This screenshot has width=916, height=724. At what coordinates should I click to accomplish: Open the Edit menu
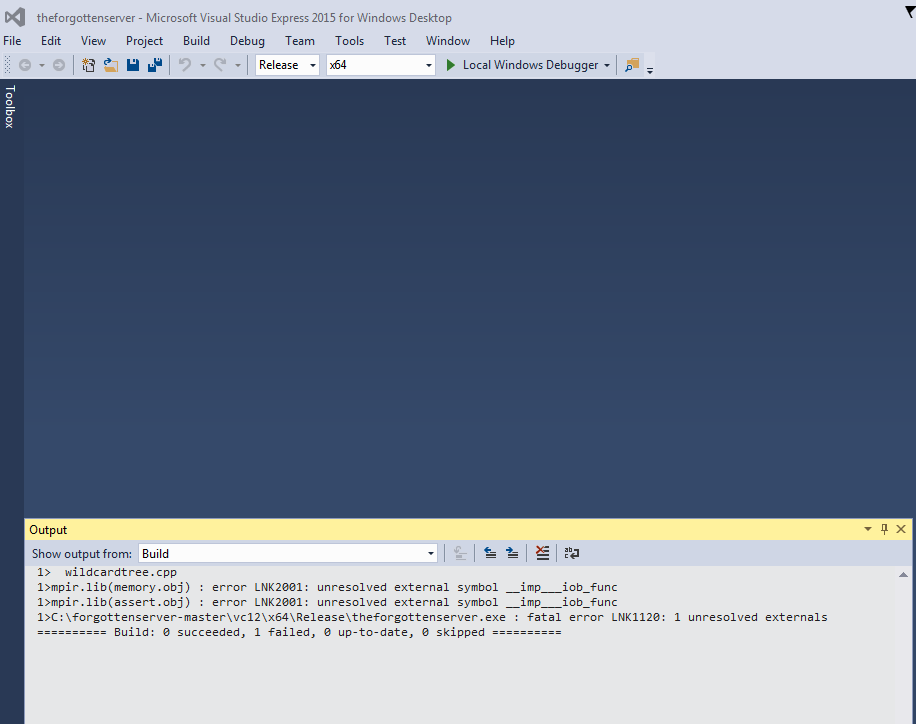(x=51, y=41)
